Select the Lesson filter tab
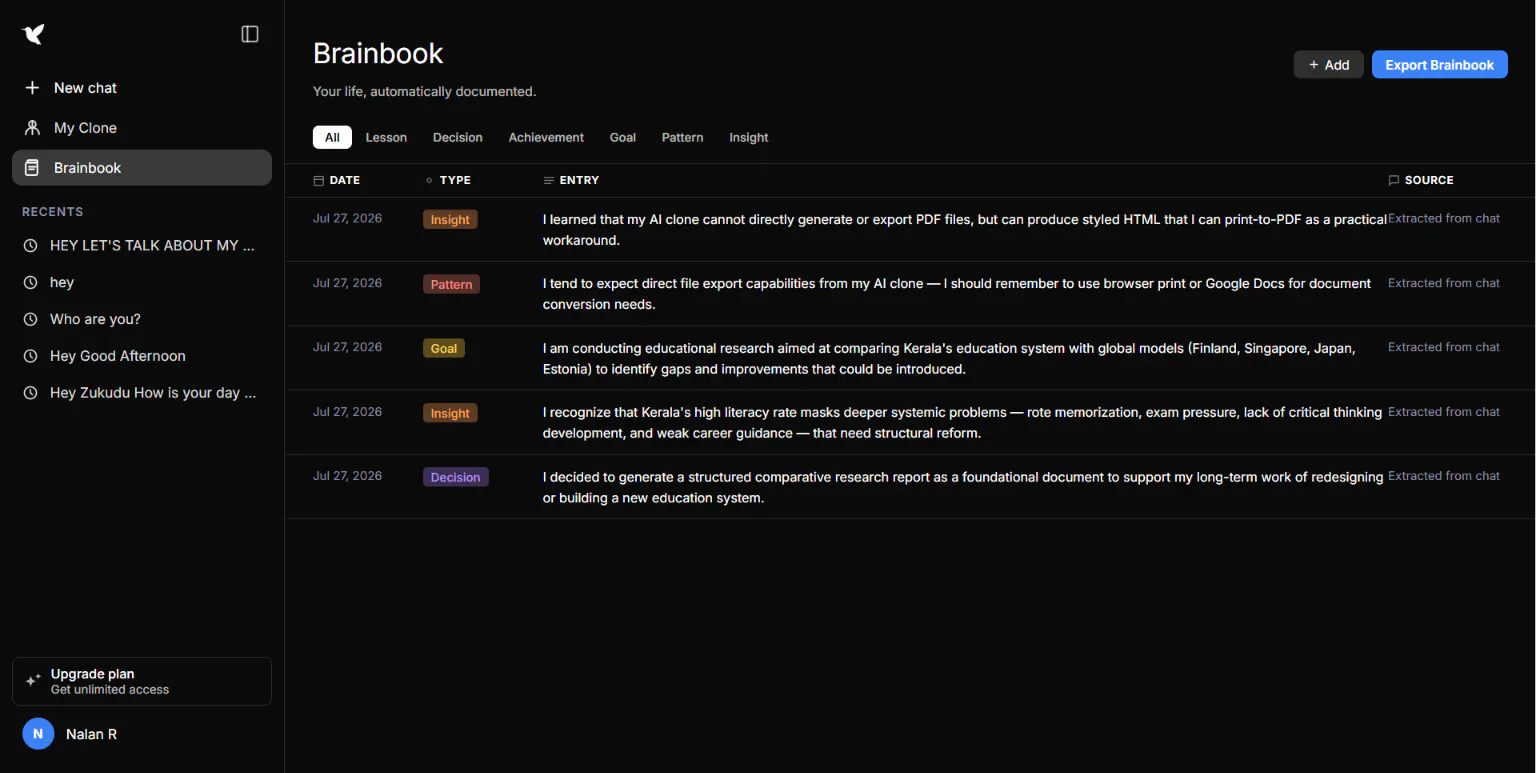Screen dimensions: 1536x773 click(x=386, y=137)
